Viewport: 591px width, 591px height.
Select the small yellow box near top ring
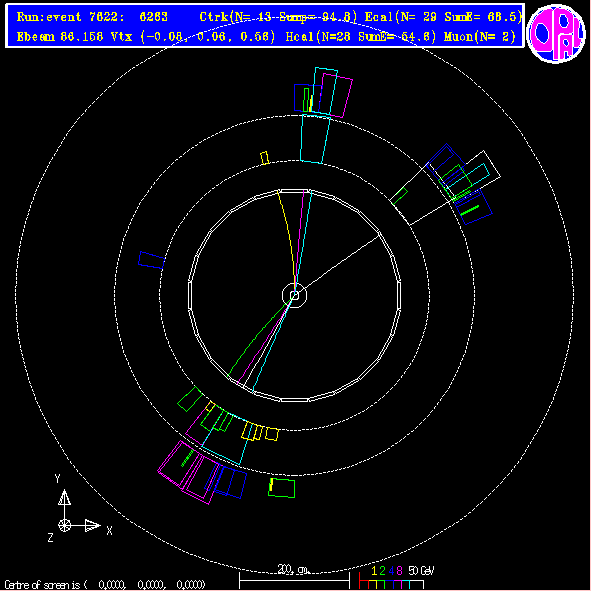click(x=265, y=158)
